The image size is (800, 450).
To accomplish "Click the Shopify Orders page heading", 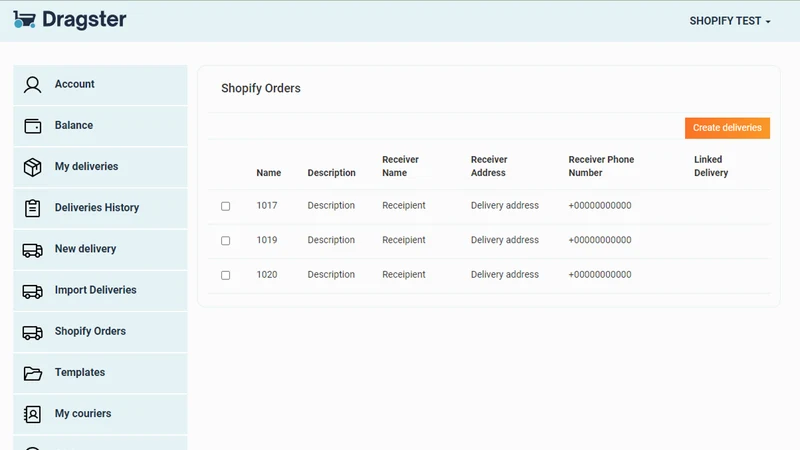I will (x=261, y=88).
